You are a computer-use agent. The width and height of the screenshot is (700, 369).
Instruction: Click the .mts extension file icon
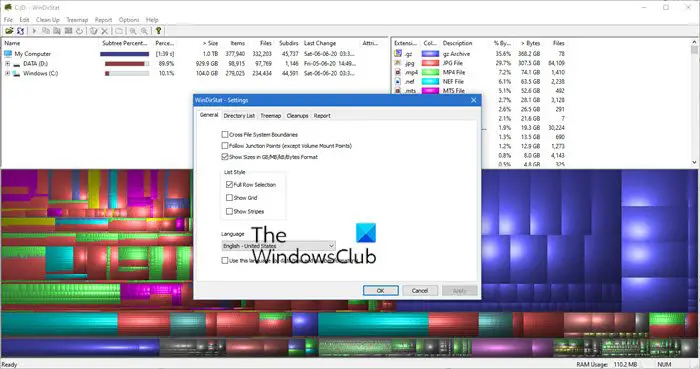(x=398, y=90)
